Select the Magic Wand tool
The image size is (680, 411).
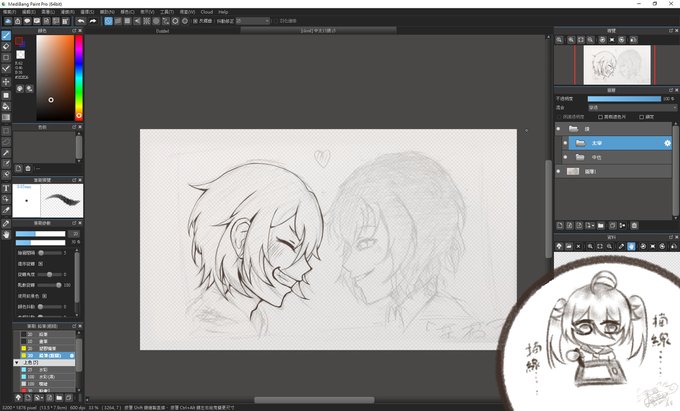6,153
